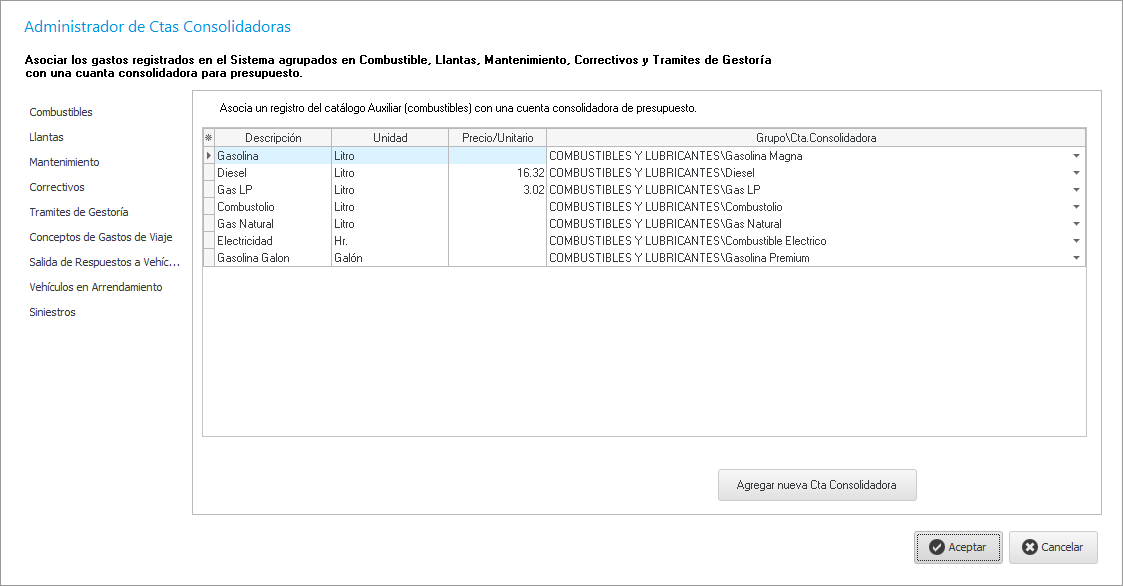This screenshot has height=586, width=1123.
Task: Open the Mantenimiento section
Action: [64, 162]
